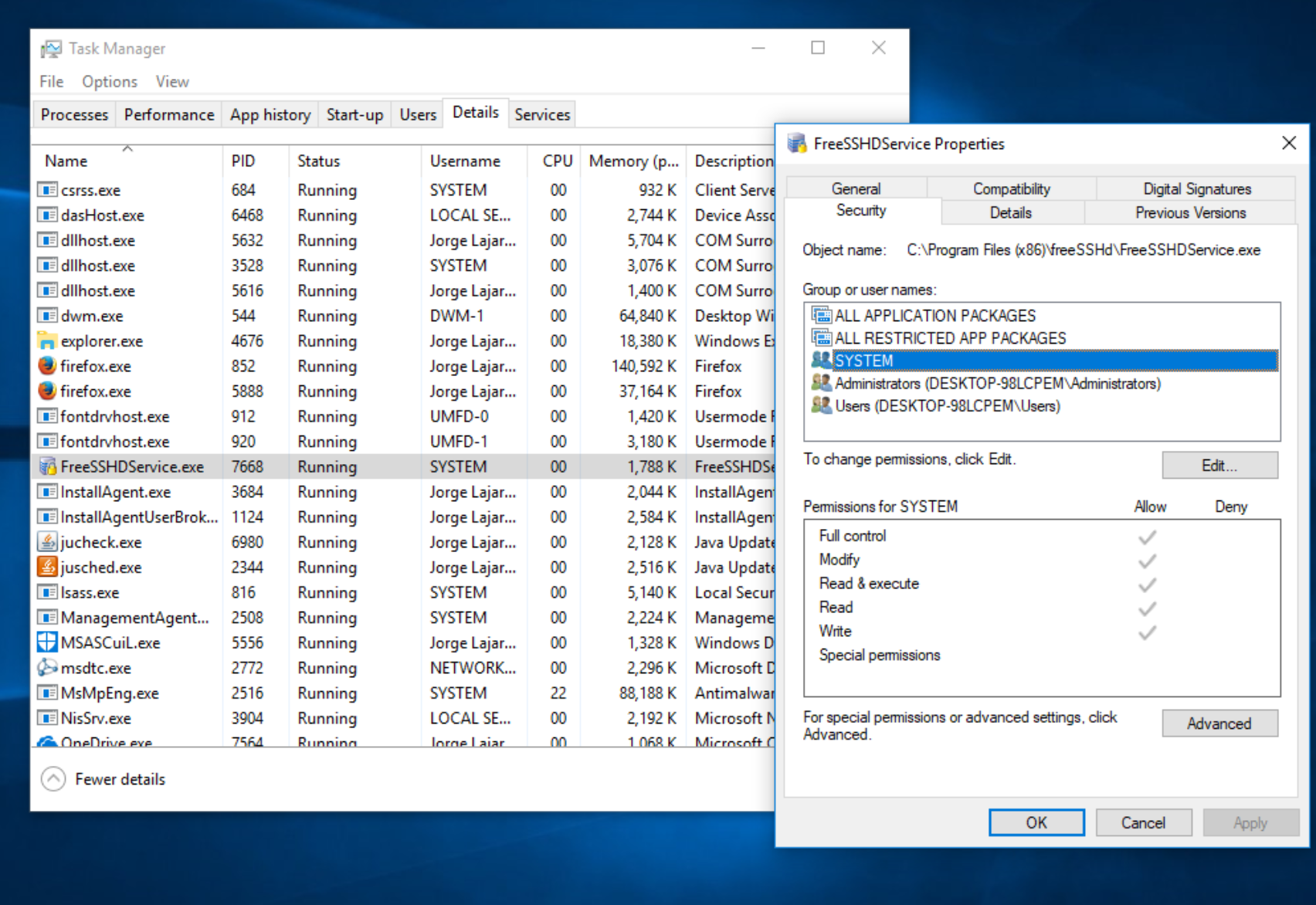This screenshot has width=1316, height=905.
Task: Open the Compatibility tab
Action: pos(1012,188)
